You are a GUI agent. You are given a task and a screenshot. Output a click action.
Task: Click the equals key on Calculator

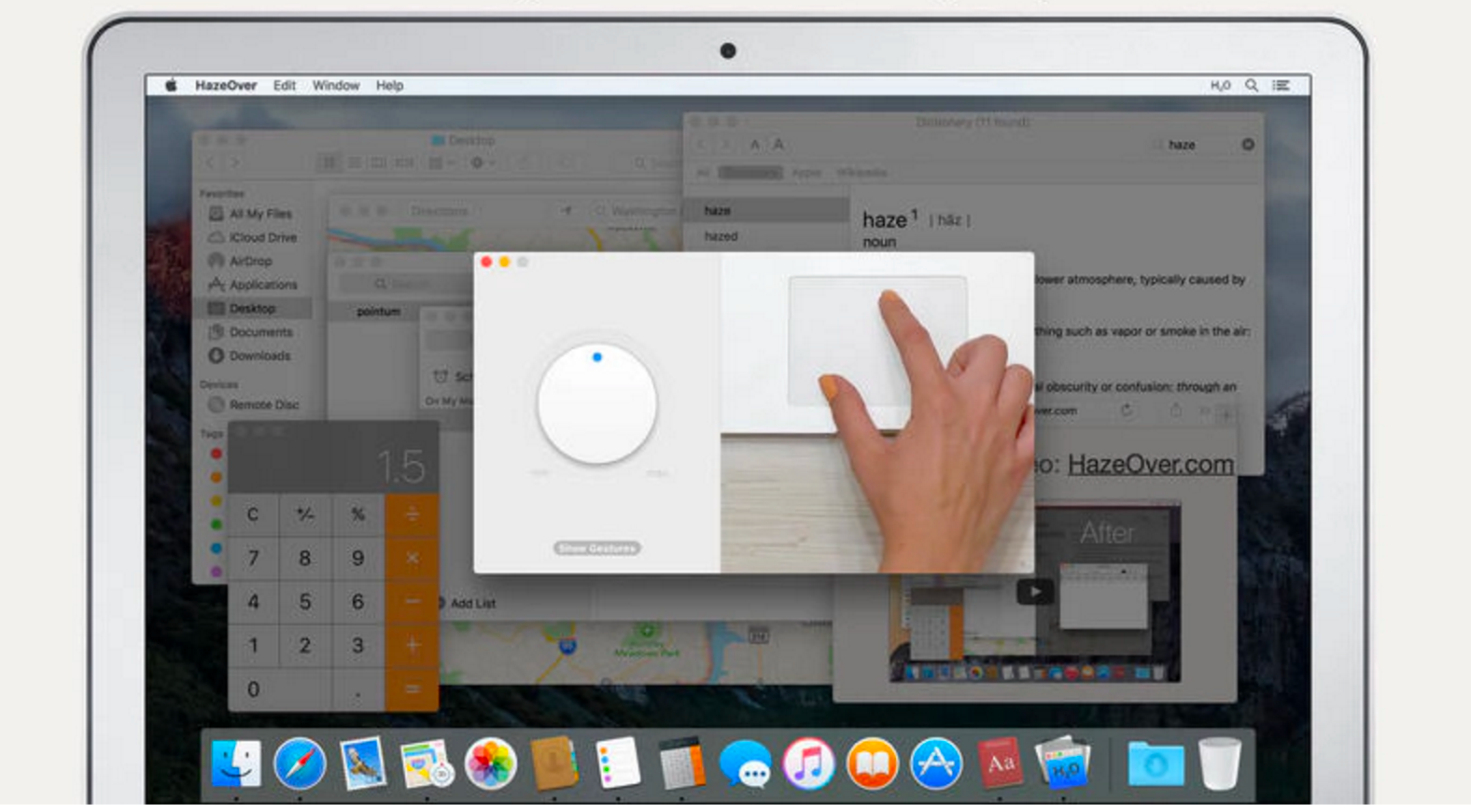[412, 690]
